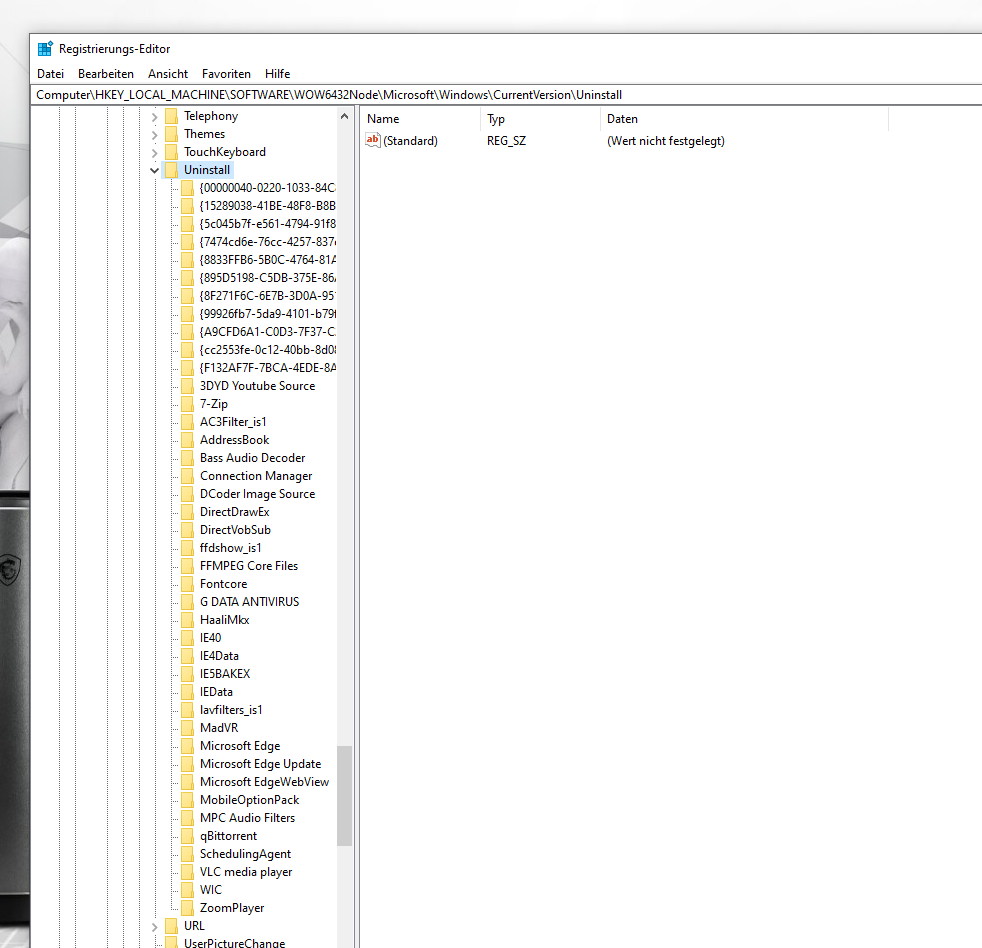Select the IE4Data key
The height and width of the screenshot is (948, 982).
pyautogui.click(x=219, y=656)
